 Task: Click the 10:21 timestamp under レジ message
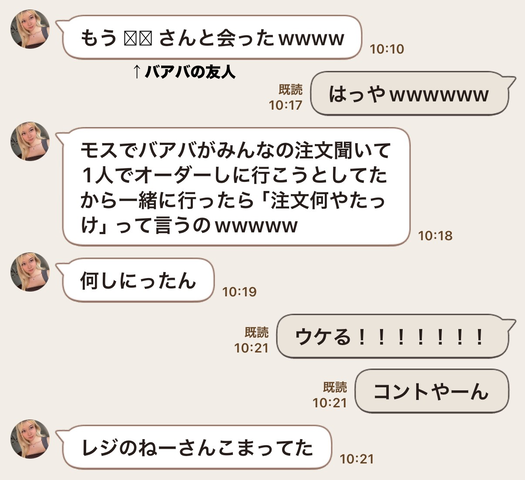pyautogui.click(x=357, y=459)
